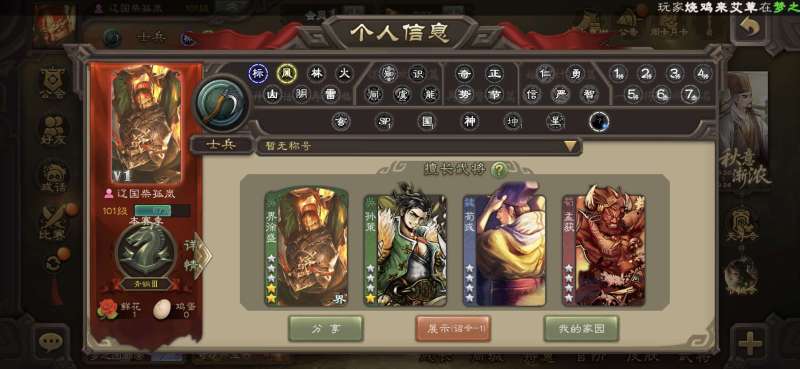Click the 我的家园 button
800x369 pixels.
581,329
